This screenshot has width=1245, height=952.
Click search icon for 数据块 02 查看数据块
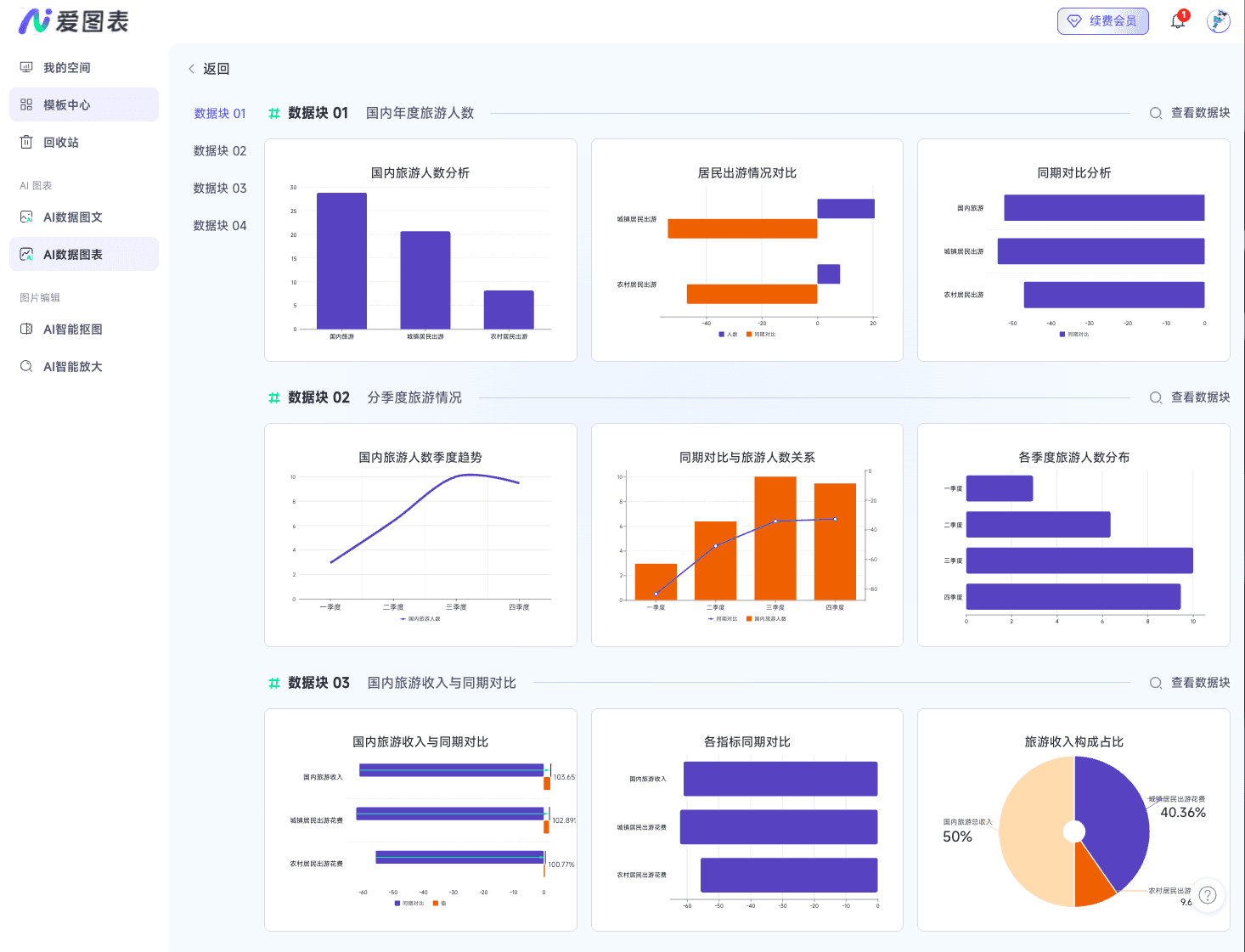pos(1156,397)
